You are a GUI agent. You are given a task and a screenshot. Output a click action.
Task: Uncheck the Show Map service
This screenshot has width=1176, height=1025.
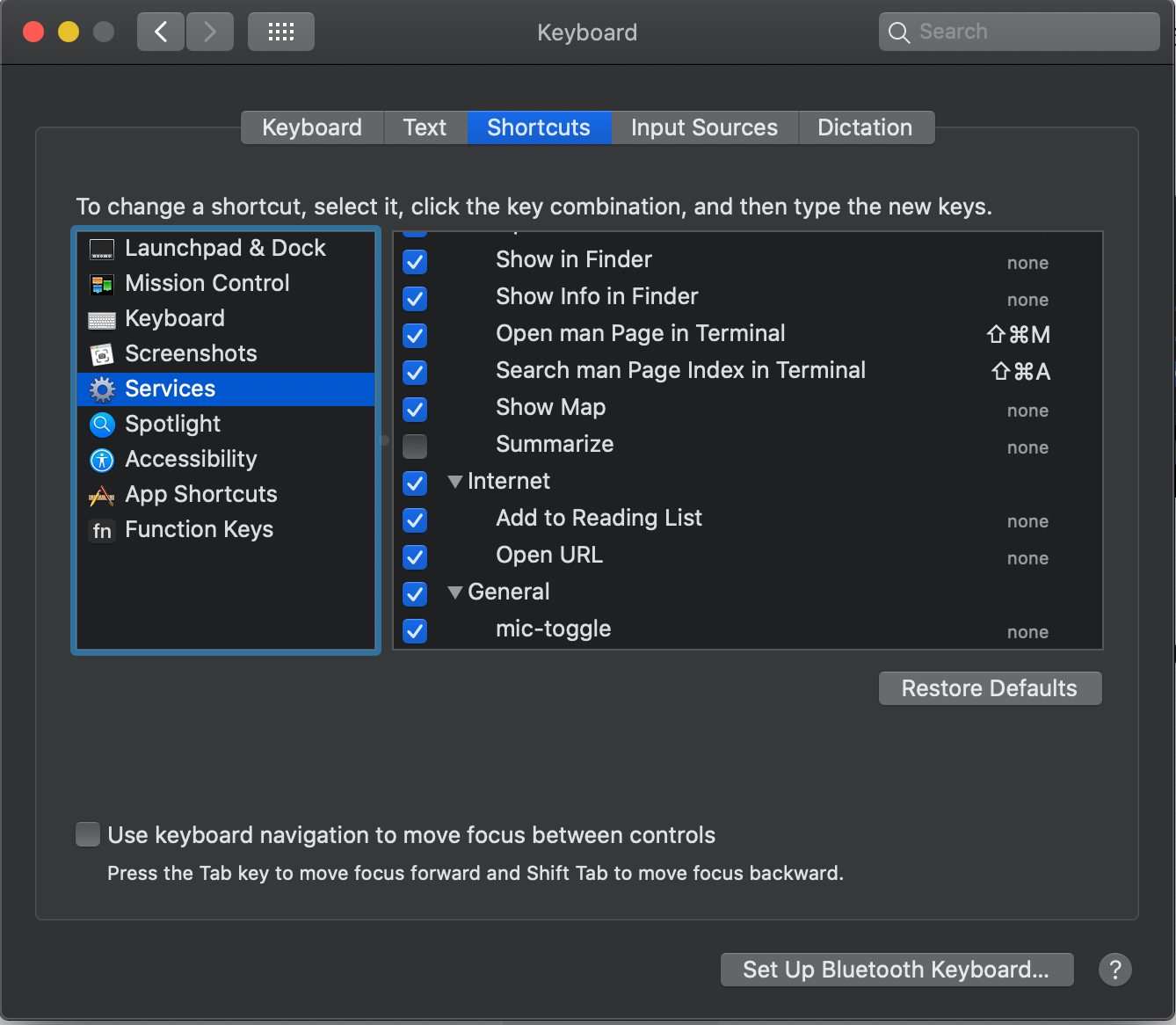(x=415, y=409)
